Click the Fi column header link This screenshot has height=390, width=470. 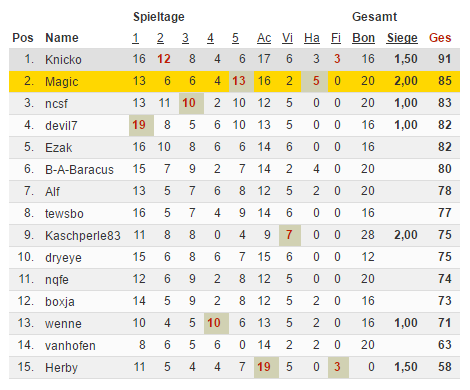pos(336,38)
